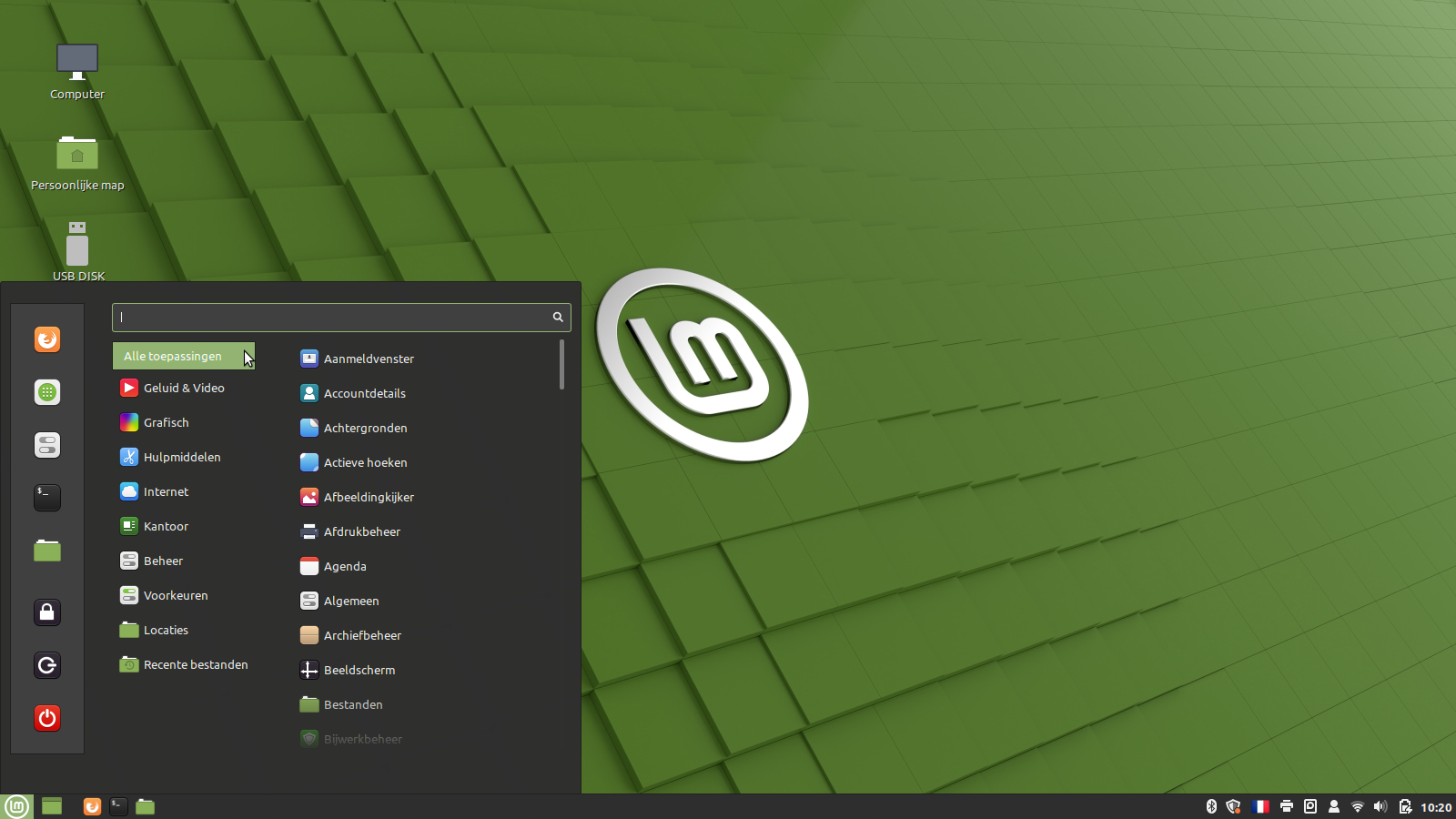Select the Alle toepassingen category
This screenshot has width=1456, height=819.
click(184, 356)
